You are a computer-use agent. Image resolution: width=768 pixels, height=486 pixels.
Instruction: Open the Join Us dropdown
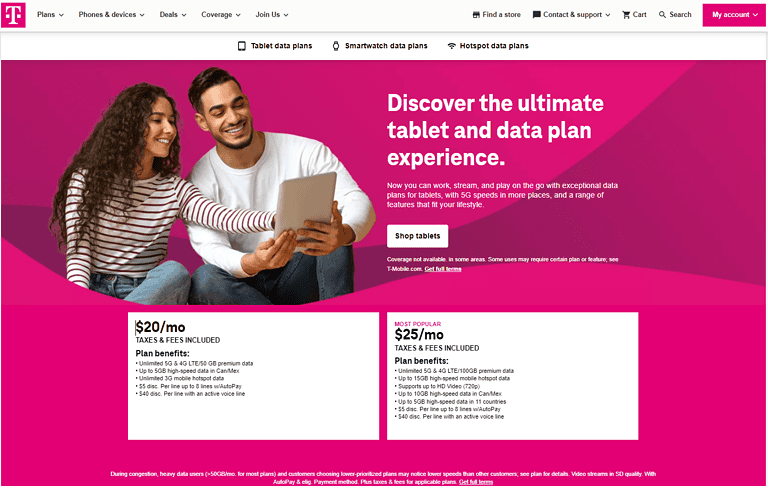click(x=272, y=15)
